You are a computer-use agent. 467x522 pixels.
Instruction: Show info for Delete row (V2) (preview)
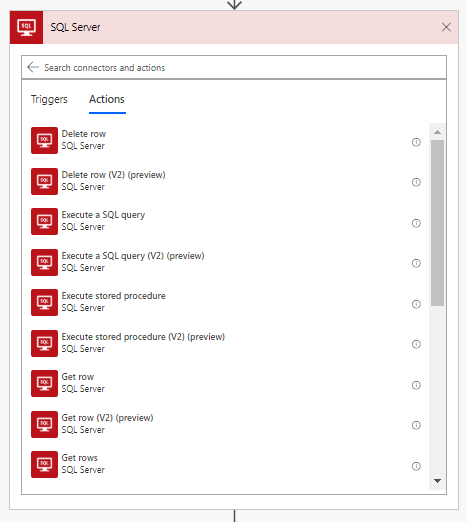(416, 182)
